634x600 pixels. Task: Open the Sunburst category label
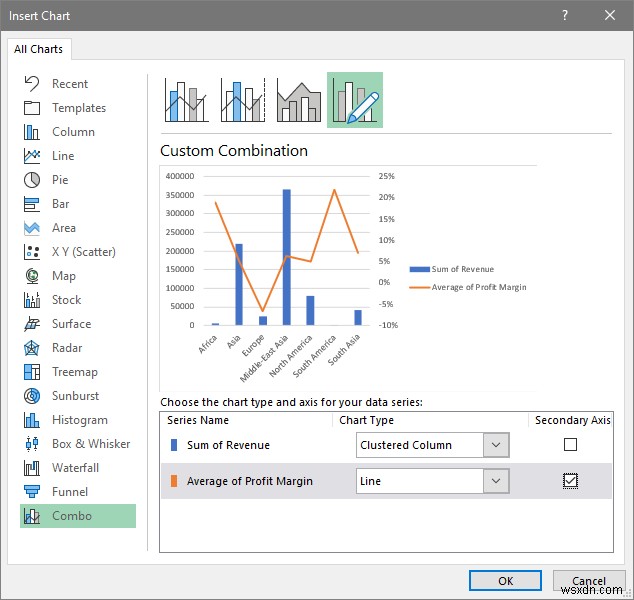pyautogui.click(x=75, y=396)
